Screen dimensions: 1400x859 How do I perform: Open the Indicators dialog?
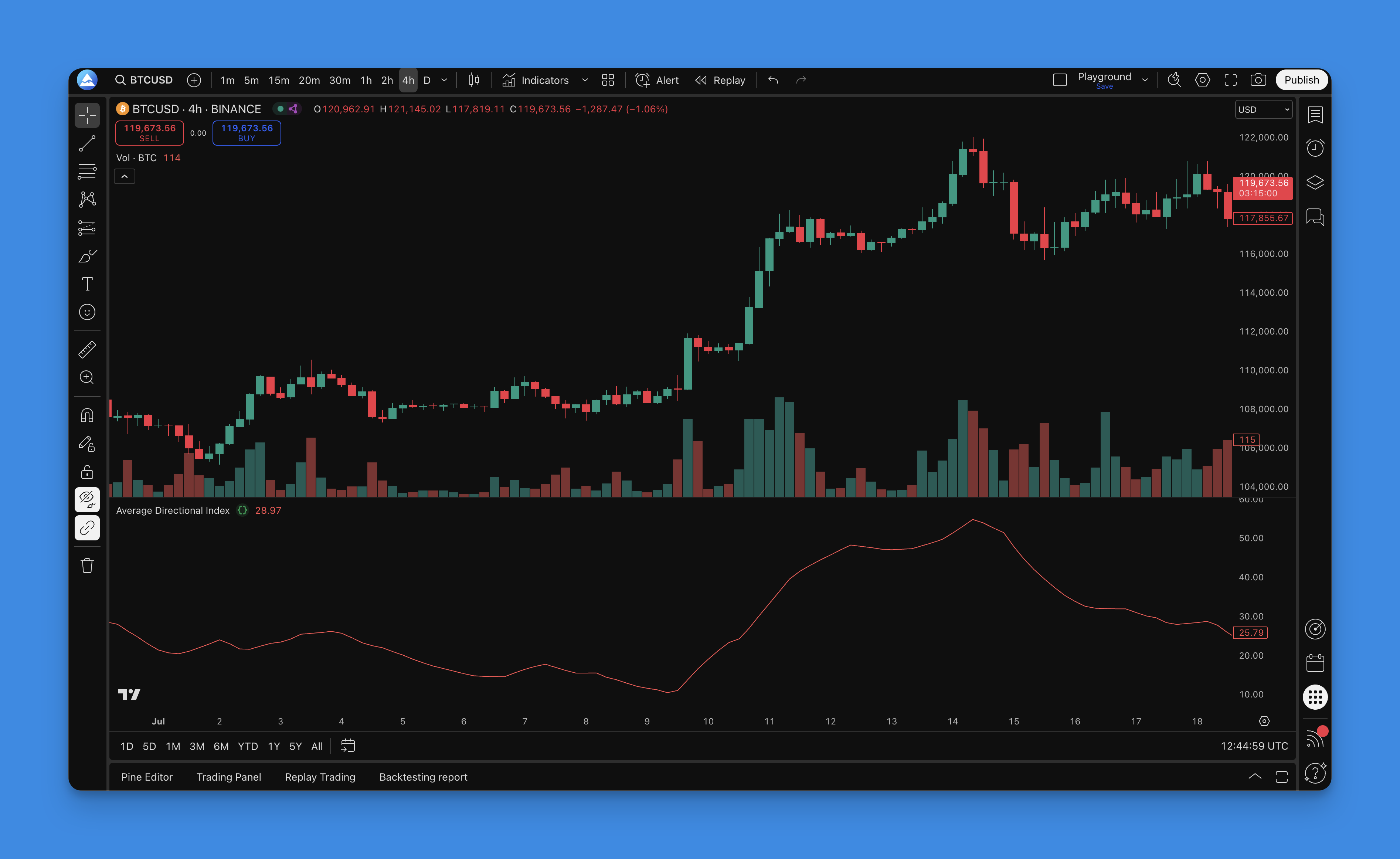click(x=535, y=80)
